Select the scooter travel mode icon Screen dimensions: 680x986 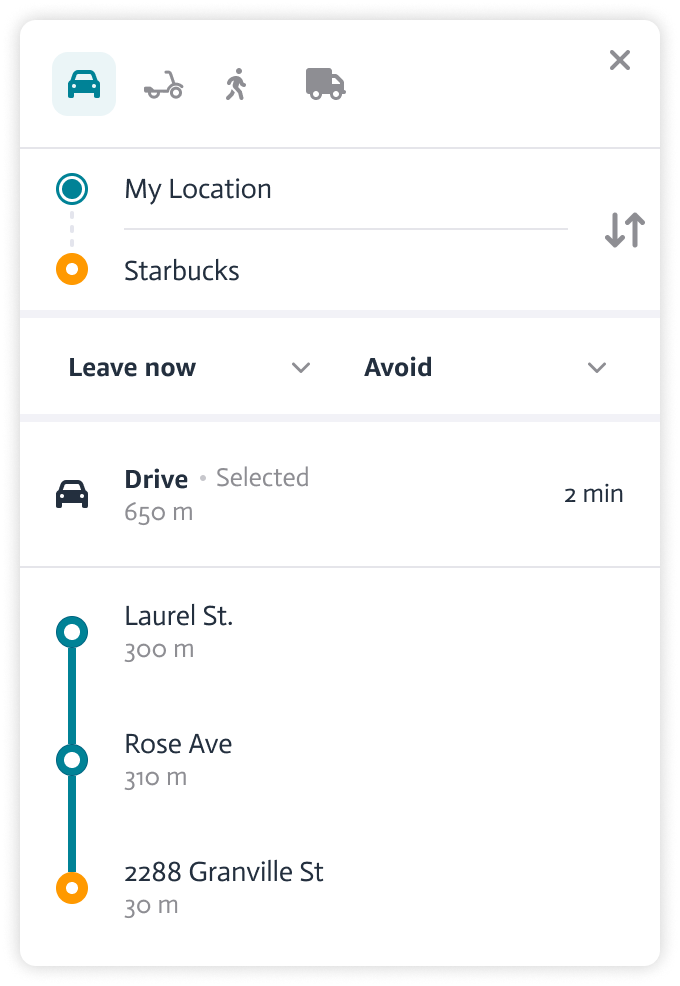163,84
